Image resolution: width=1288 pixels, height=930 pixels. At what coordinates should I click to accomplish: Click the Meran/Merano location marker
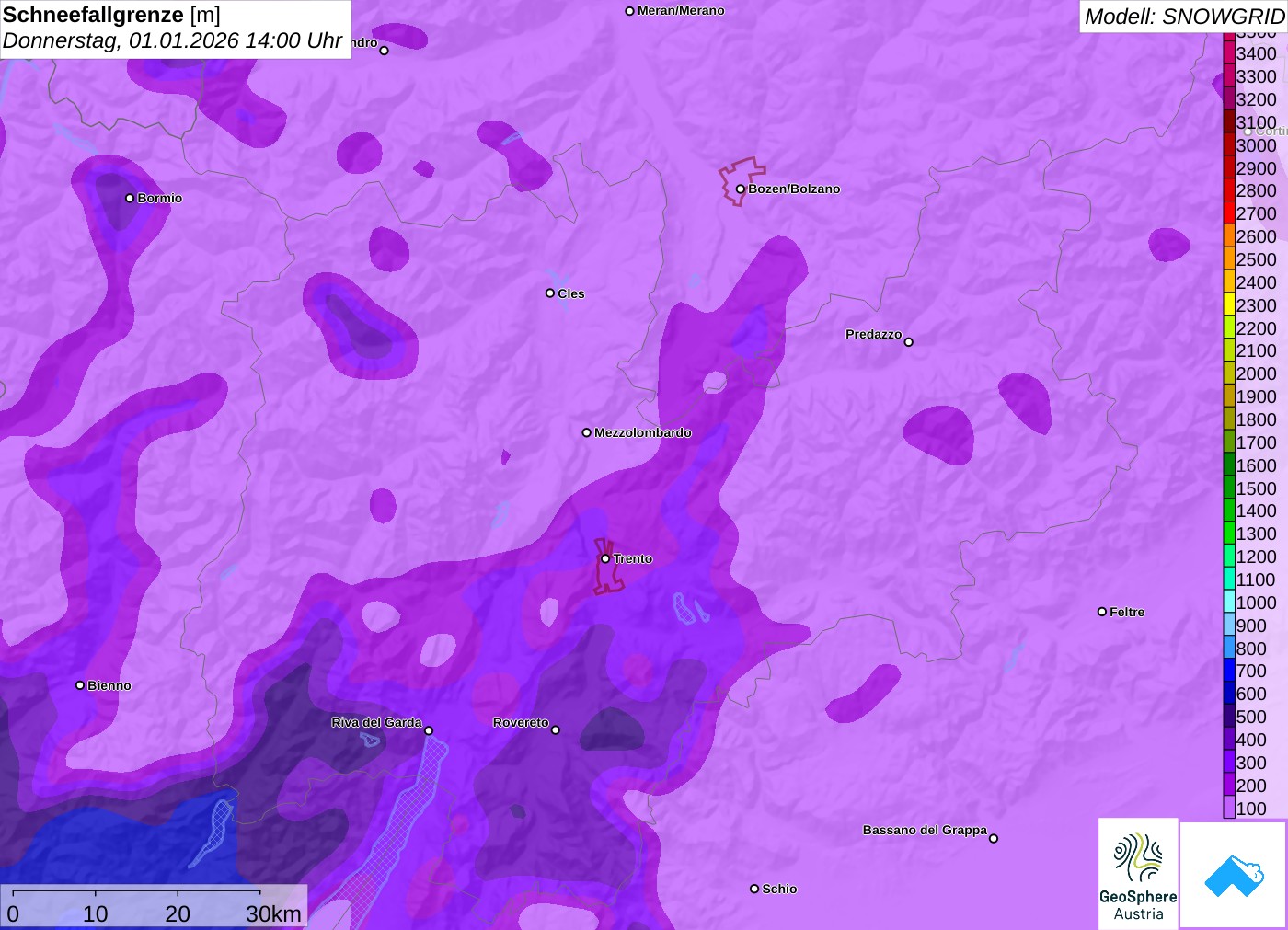(x=630, y=11)
